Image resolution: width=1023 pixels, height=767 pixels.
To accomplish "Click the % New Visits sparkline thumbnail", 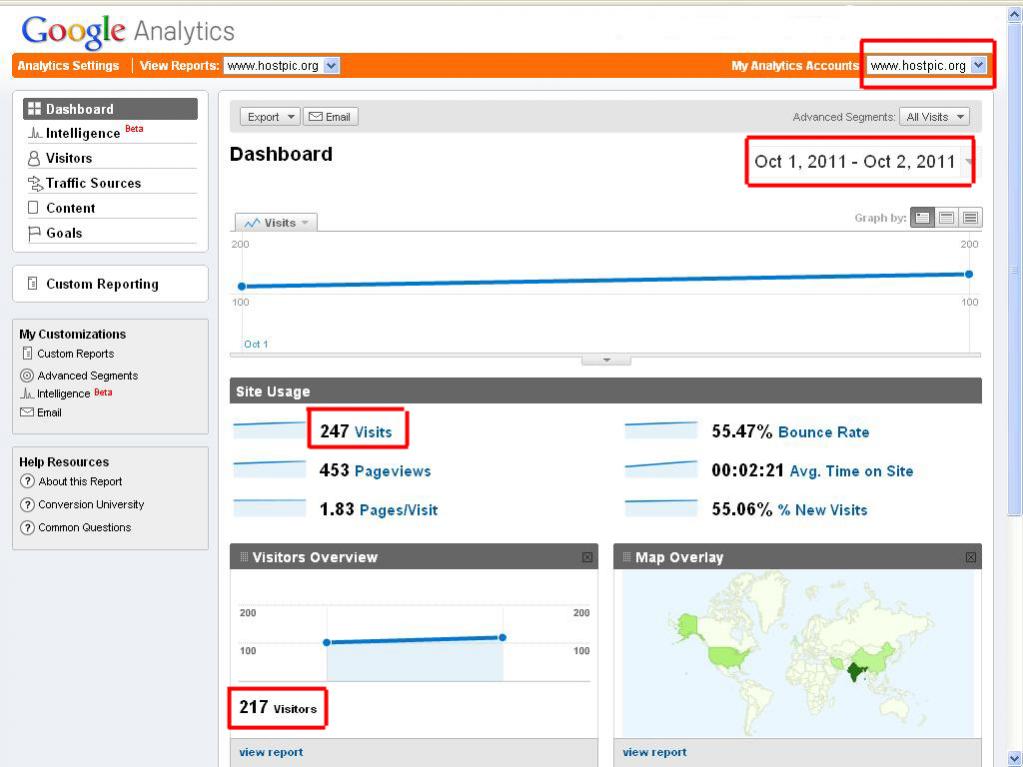I will 661,508.
